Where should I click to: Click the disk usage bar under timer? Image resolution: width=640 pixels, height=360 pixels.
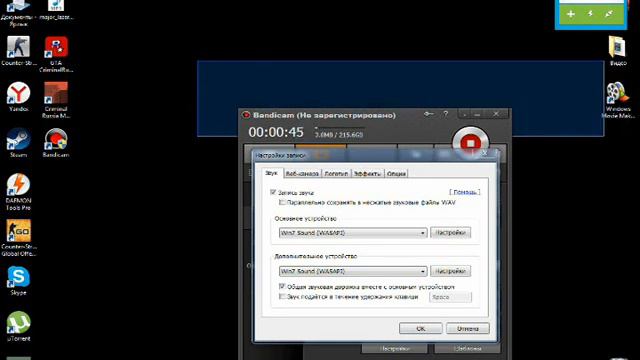coord(340,128)
